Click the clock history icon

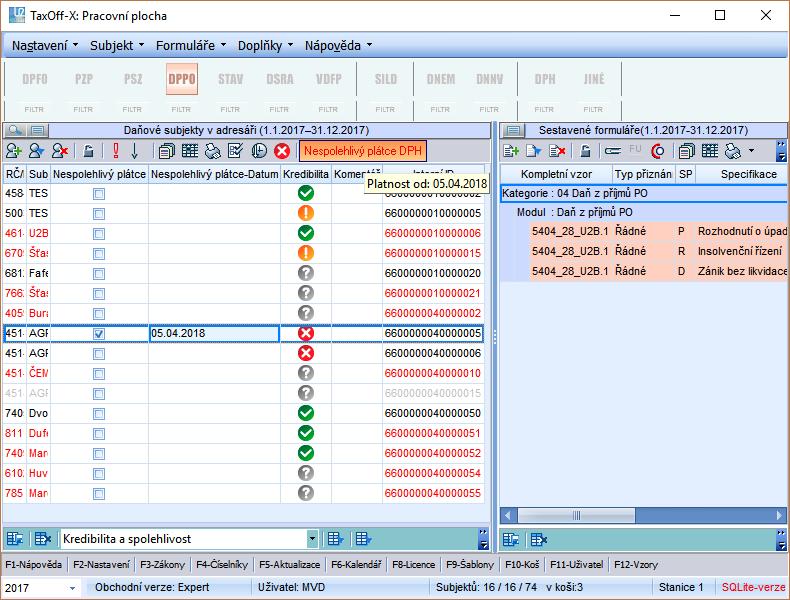click(259, 151)
